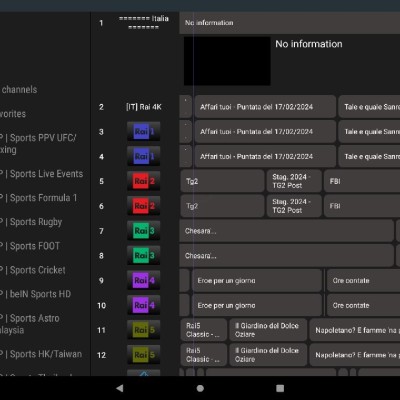Open Affari tuoi program on channel 2
Image resolution: width=400 pixels, height=400 pixels.
coord(265,107)
